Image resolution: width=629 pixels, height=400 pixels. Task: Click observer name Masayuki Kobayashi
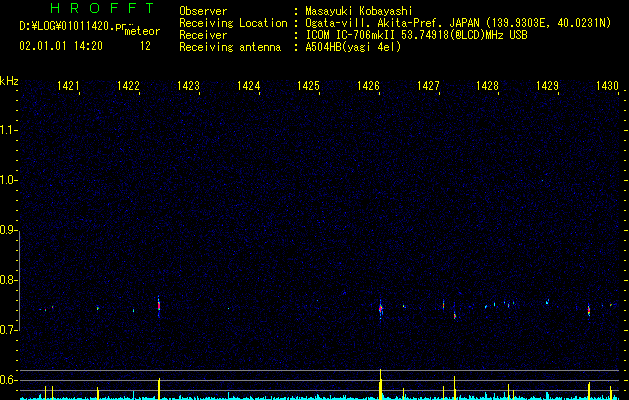[359, 11]
